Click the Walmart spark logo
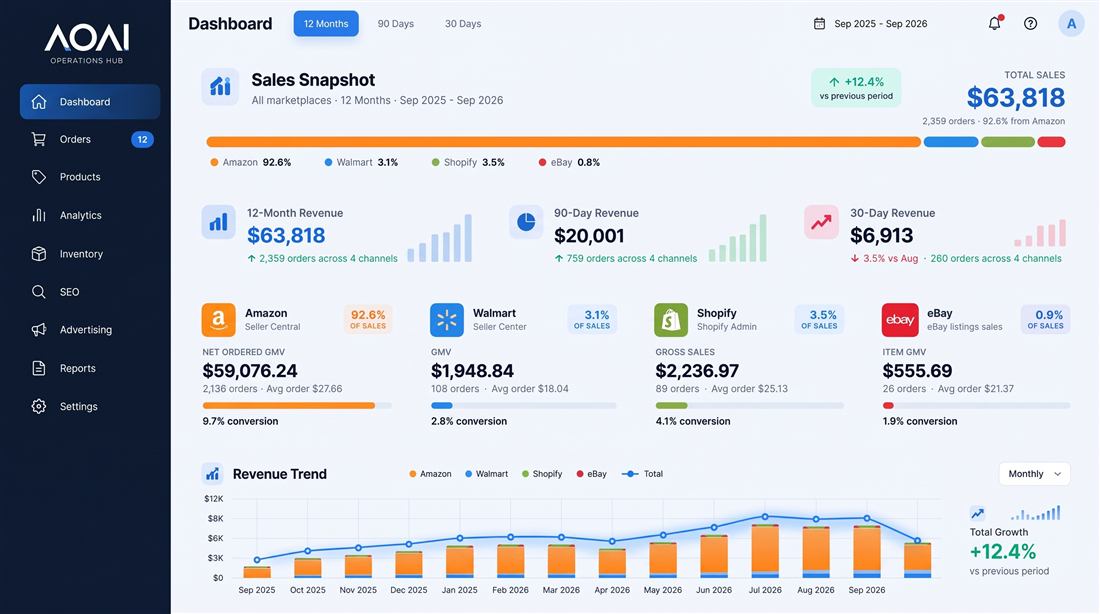The image size is (1100, 614). pos(447,320)
